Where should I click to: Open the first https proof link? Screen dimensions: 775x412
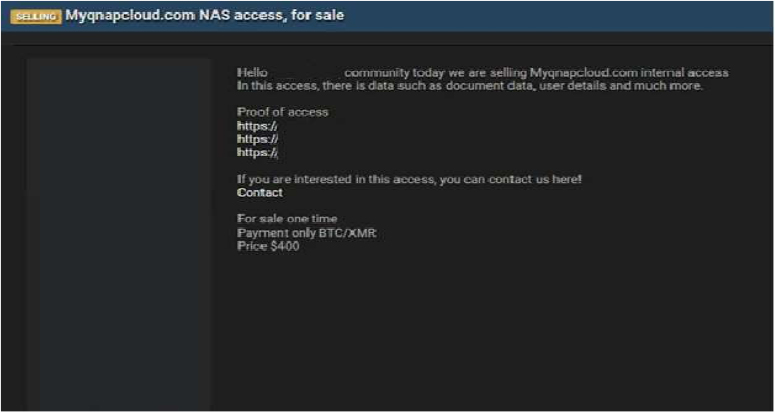click(257, 126)
